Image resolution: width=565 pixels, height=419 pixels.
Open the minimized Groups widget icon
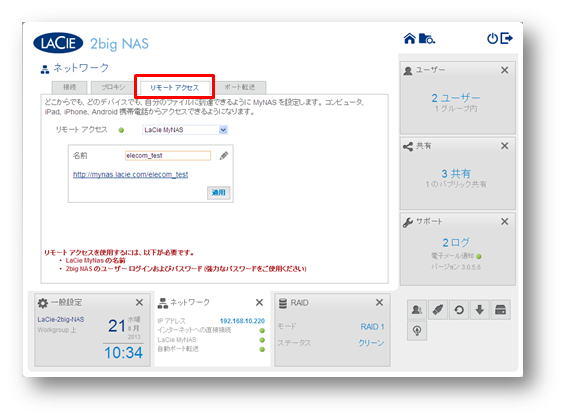pyautogui.click(x=417, y=309)
